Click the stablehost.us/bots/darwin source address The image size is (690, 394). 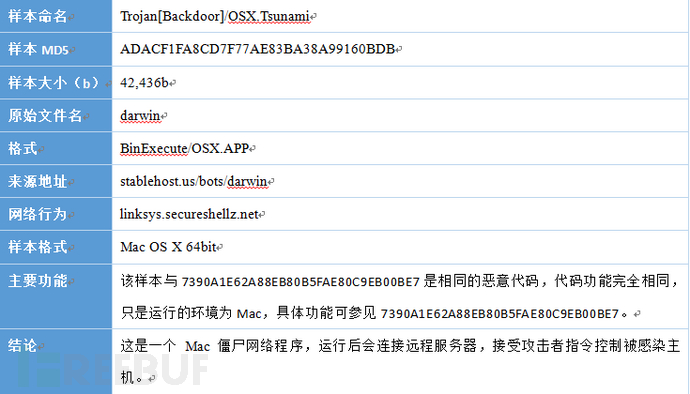tap(194, 181)
